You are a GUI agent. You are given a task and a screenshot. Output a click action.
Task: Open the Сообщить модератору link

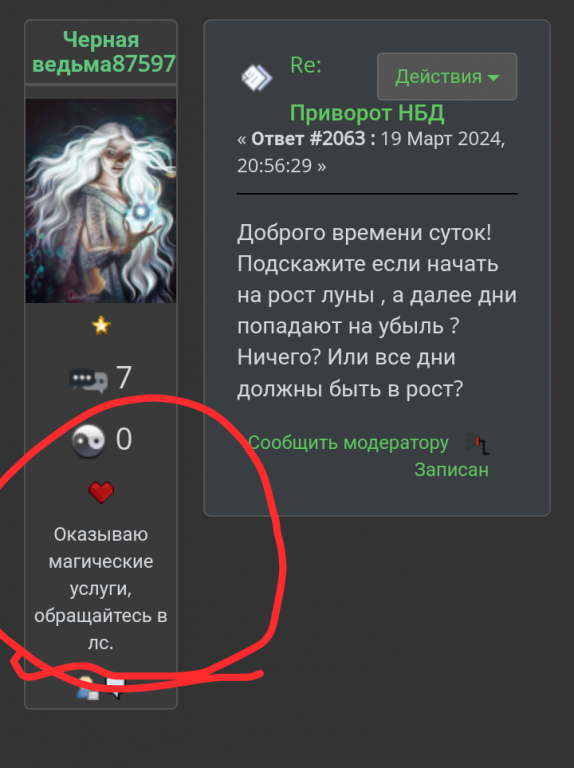tap(348, 443)
